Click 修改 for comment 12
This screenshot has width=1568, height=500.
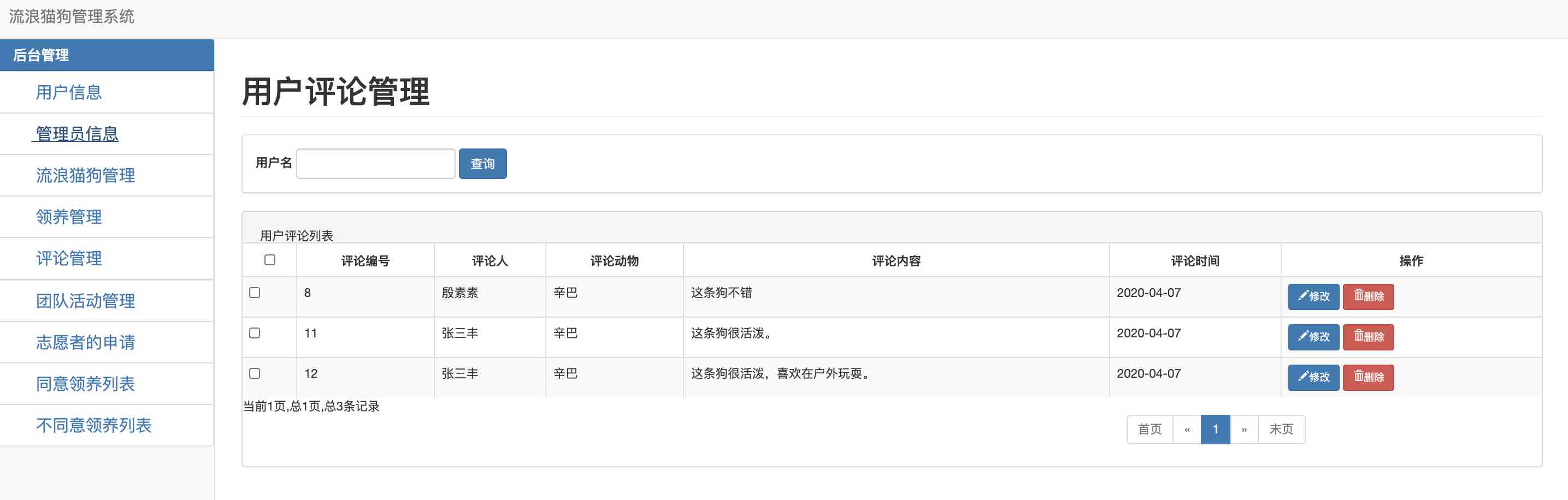click(x=1313, y=377)
